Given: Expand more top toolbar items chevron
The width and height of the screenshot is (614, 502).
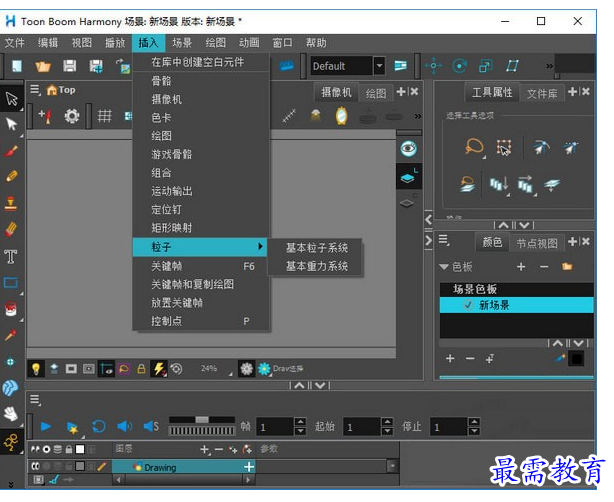Looking at the screenshot, I should [x=549, y=66].
